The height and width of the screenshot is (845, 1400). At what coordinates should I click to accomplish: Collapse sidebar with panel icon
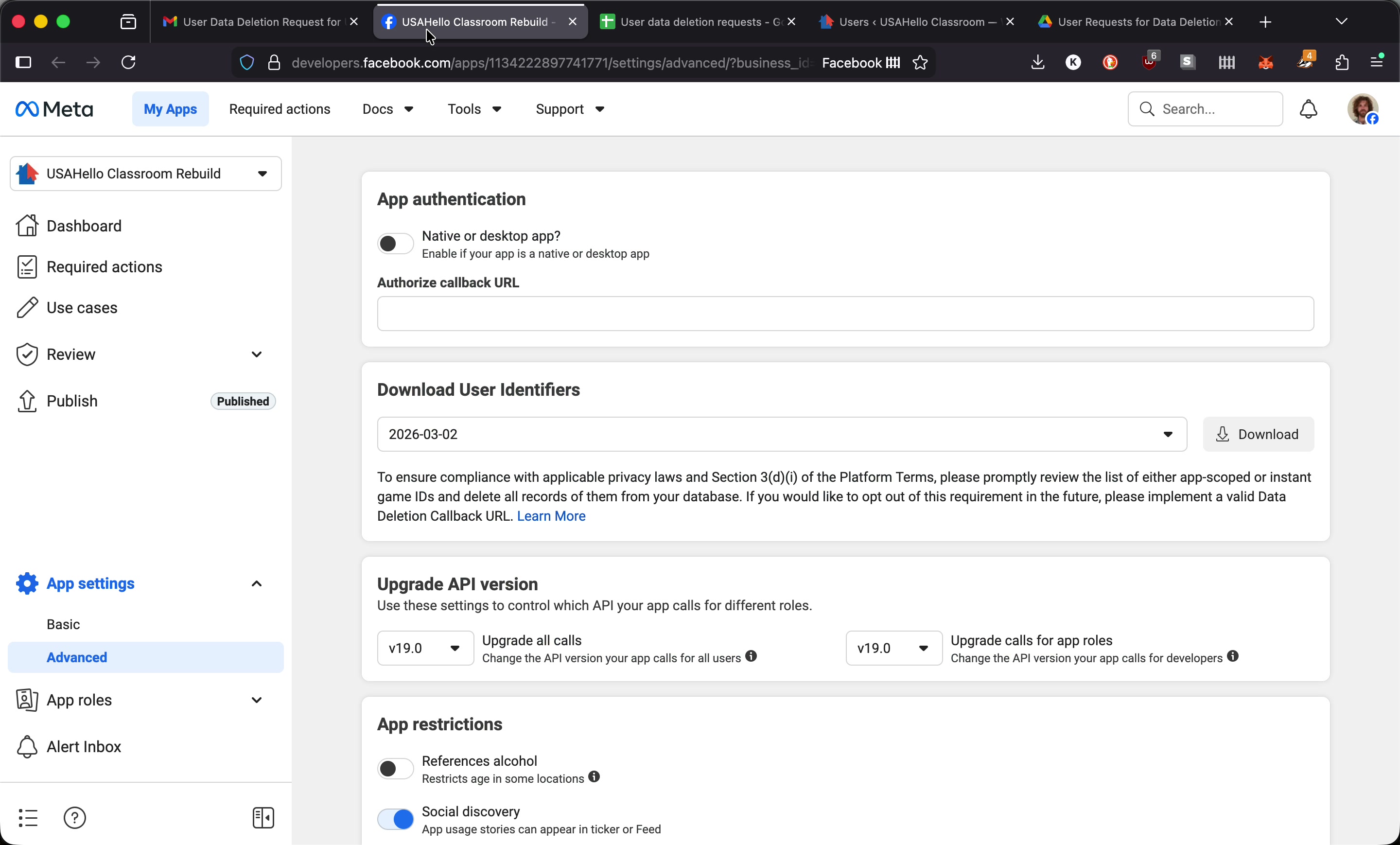coord(263,817)
